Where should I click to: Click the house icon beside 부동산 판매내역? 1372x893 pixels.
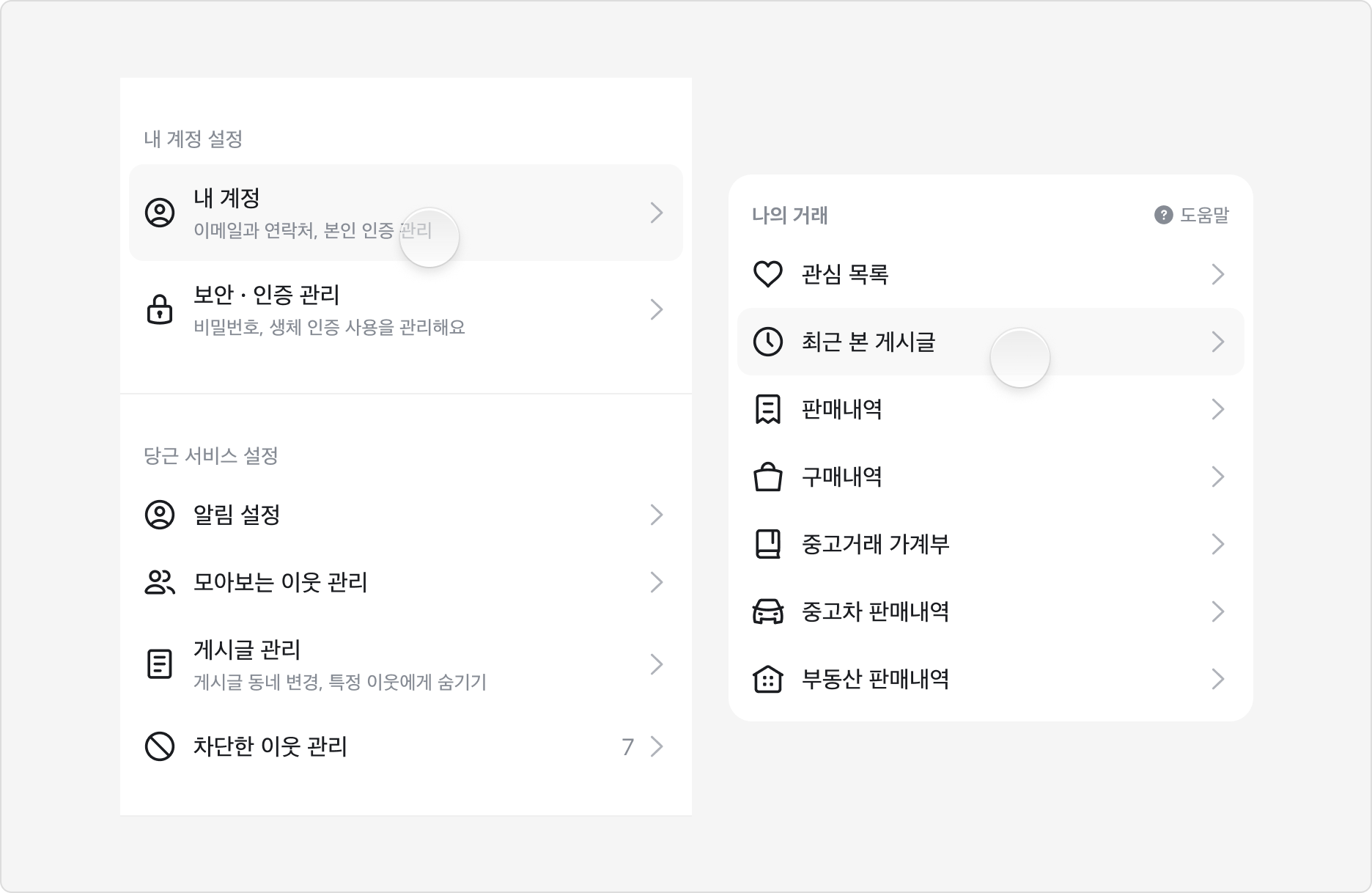coord(768,680)
